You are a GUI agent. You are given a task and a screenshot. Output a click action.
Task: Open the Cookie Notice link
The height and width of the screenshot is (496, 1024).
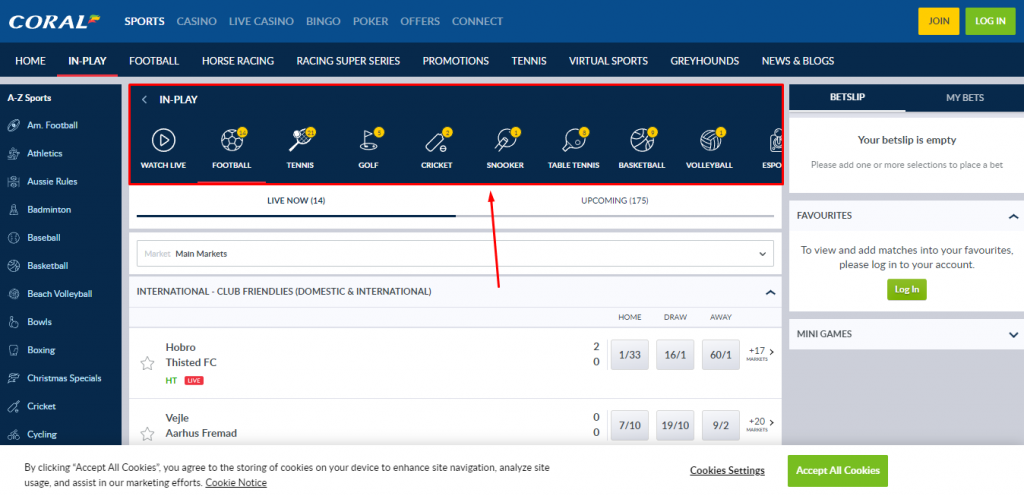click(236, 483)
